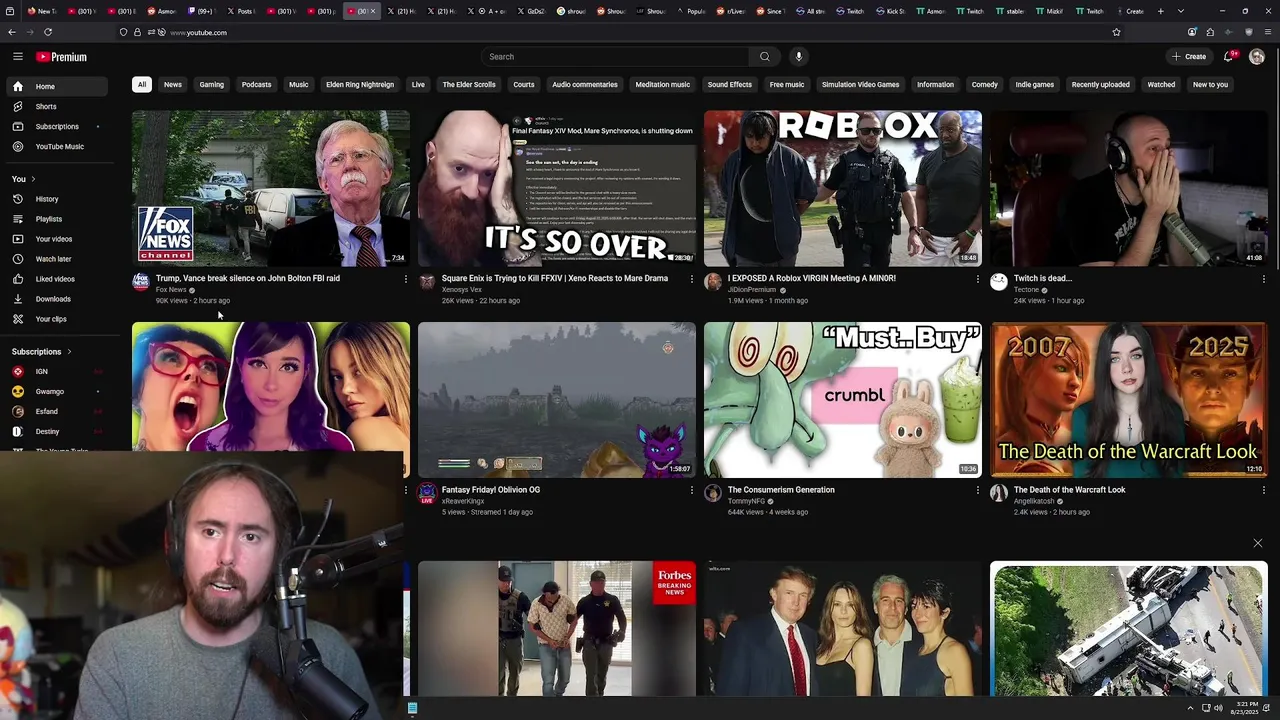Open History in the sidebar
Screen dimensions: 1280x720
click(58, 199)
